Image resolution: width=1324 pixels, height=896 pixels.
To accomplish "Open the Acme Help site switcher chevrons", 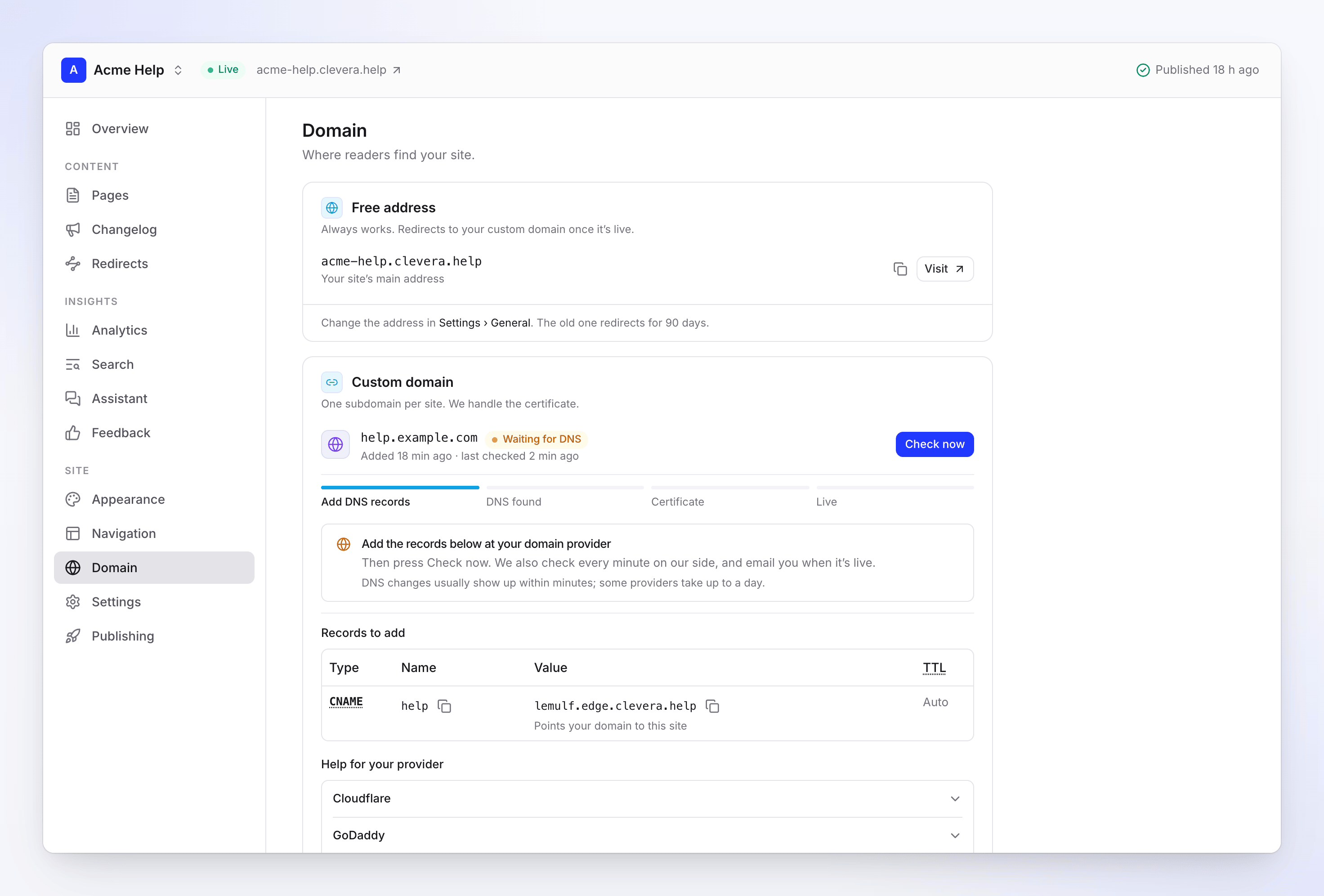I will (178, 70).
